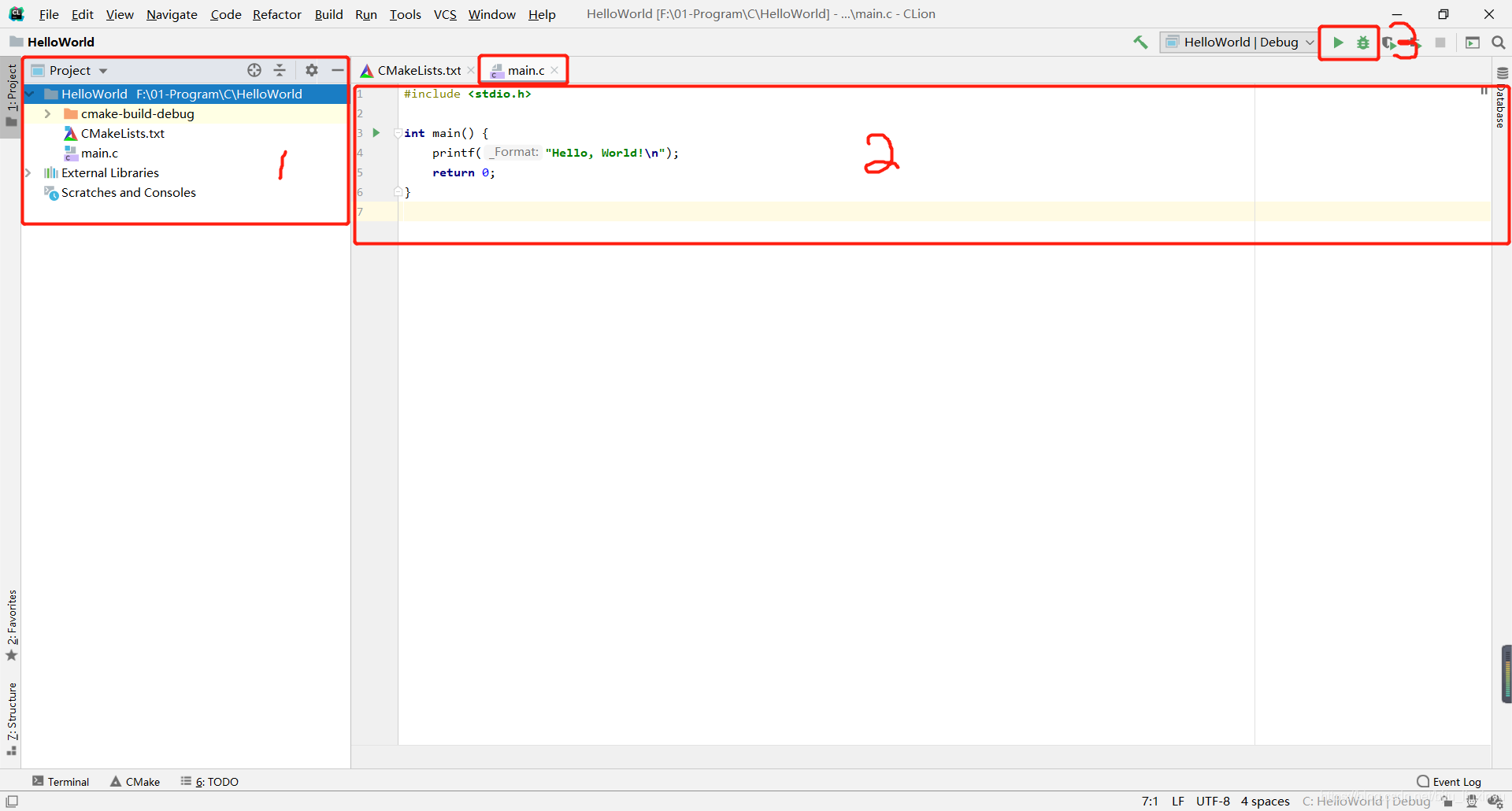Open the Database tool window strip
This screenshot has width=1512, height=811.
point(1502,98)
